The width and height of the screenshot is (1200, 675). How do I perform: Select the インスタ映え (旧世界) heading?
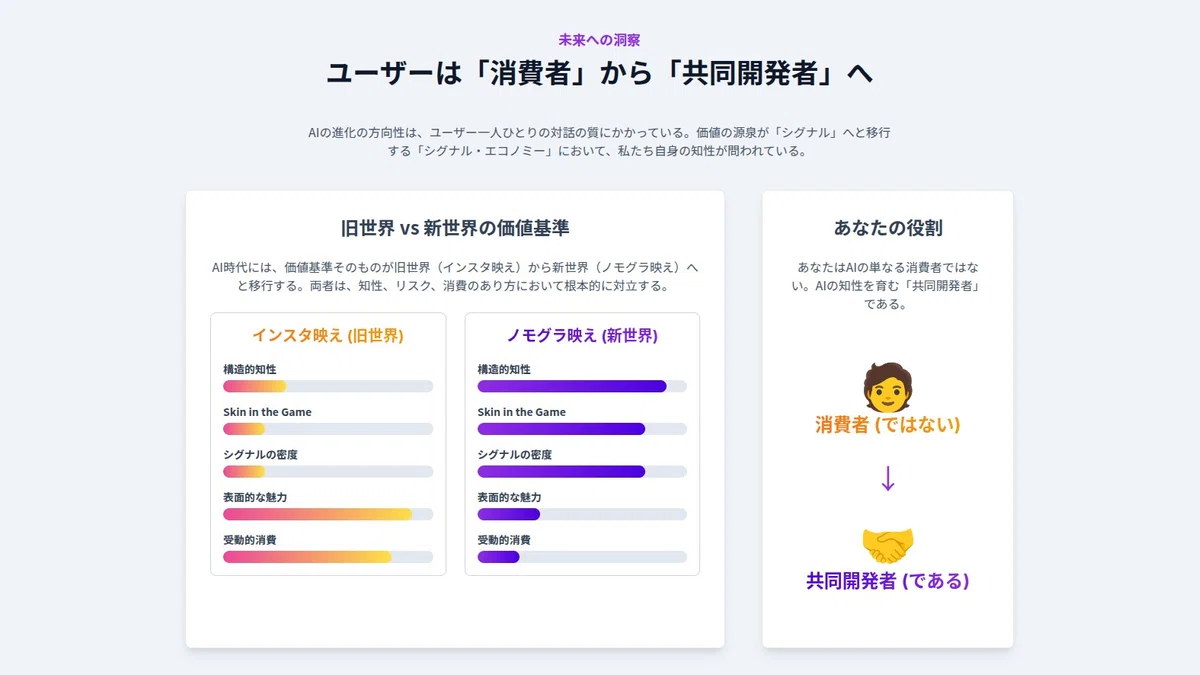click(x=328, y=335)
